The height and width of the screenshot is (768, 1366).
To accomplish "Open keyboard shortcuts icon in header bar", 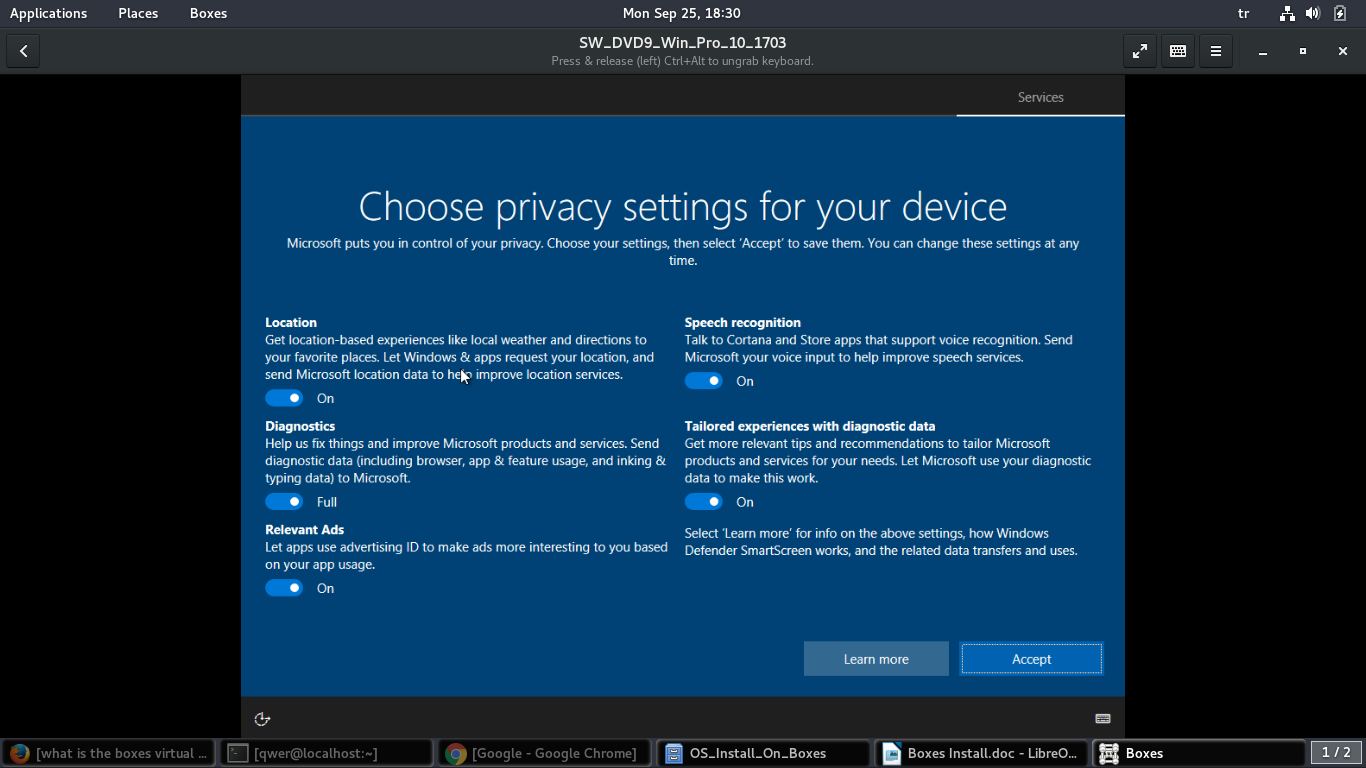I will pyautogui.click(x=1178, y=51).
